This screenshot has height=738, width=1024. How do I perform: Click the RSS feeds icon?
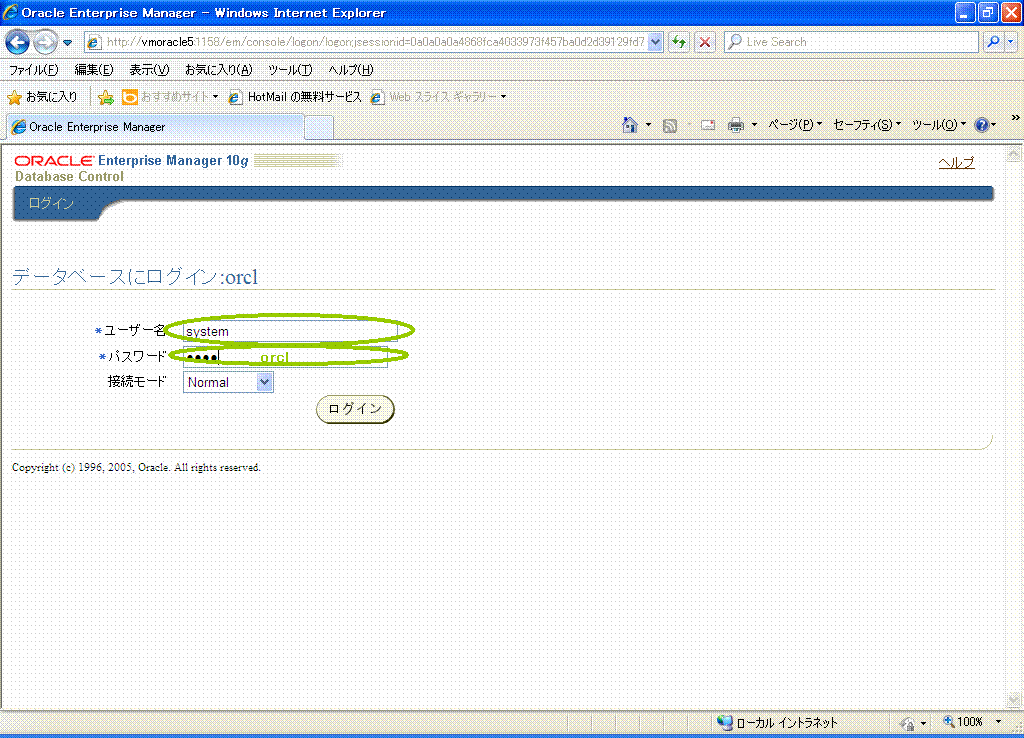point(669,125)
